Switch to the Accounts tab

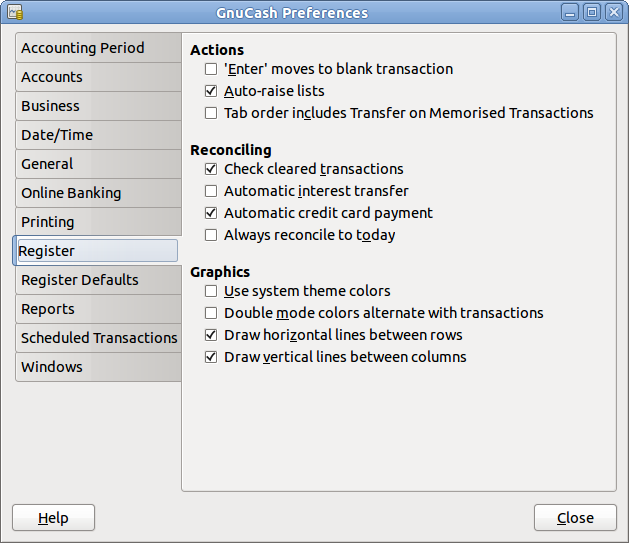click(x=98, y=77)
